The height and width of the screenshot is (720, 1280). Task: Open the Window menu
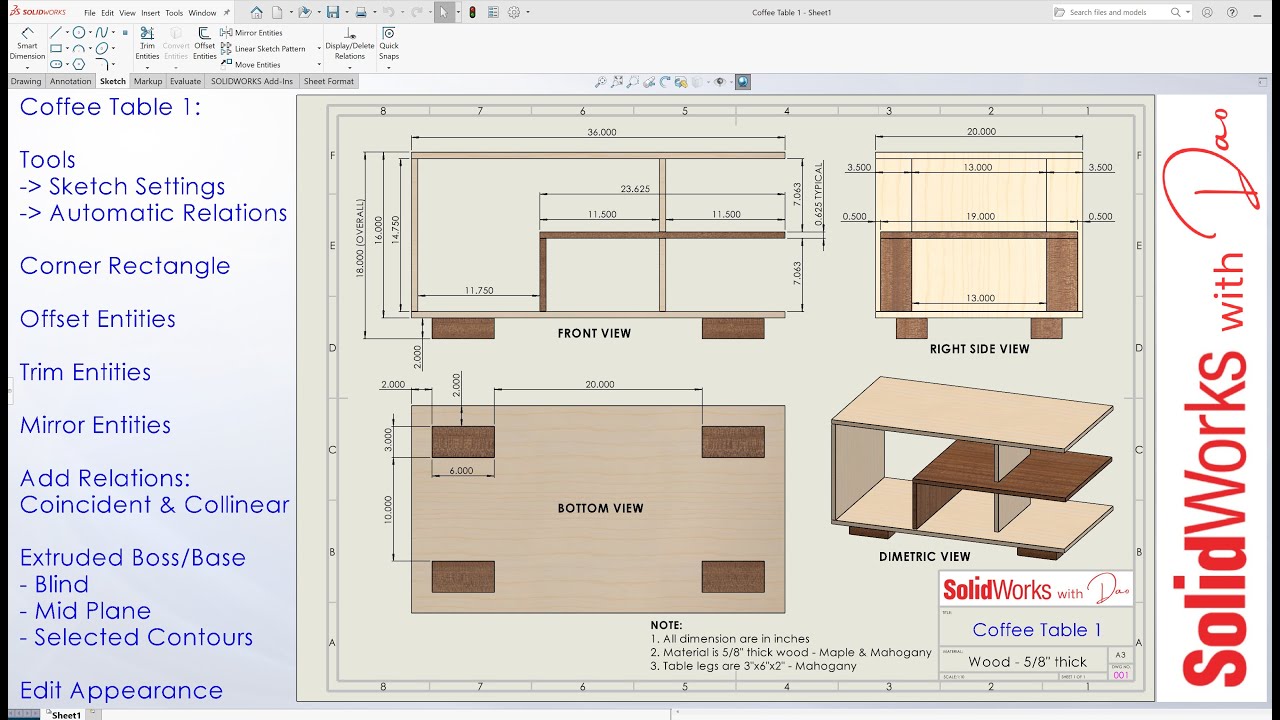tap(202, 13)
